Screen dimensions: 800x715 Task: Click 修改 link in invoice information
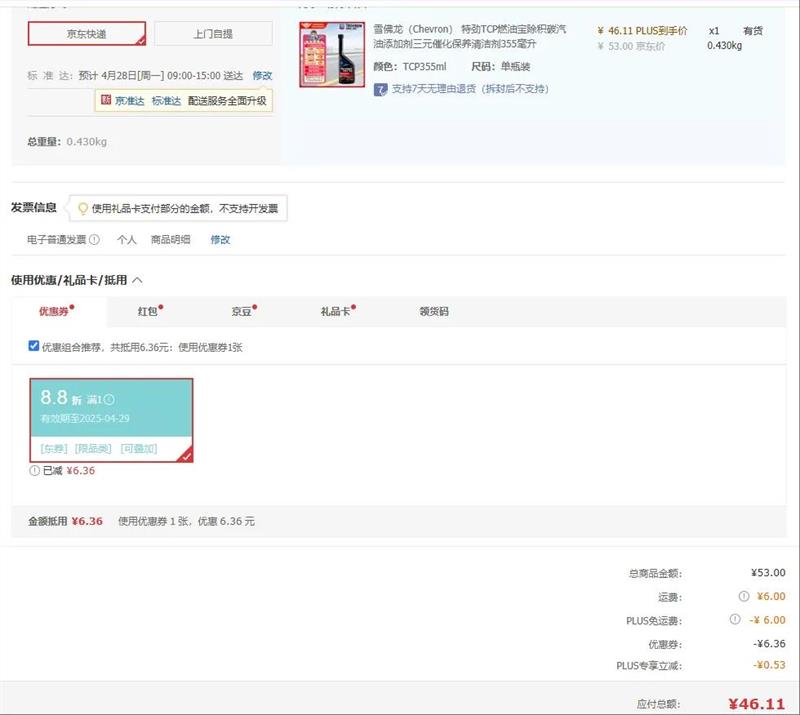click(x=220, y=240)
